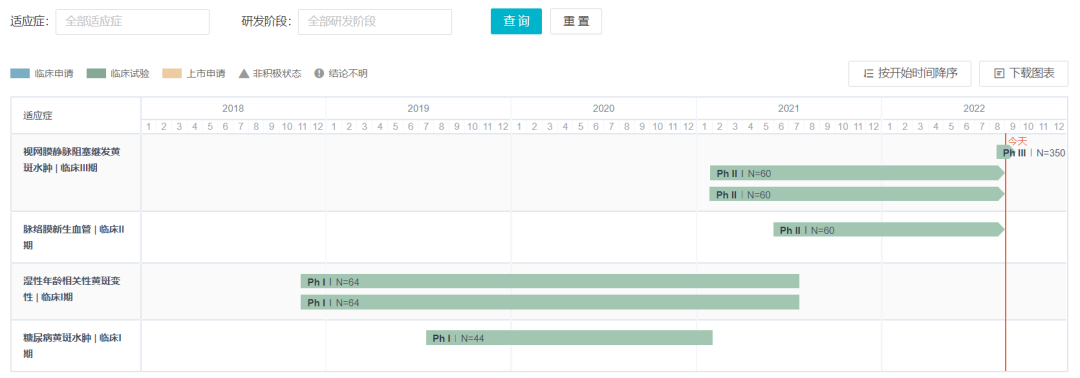Click the 适应症 column header
This screenshot has width=1080, height=378.
click(37, 115)
